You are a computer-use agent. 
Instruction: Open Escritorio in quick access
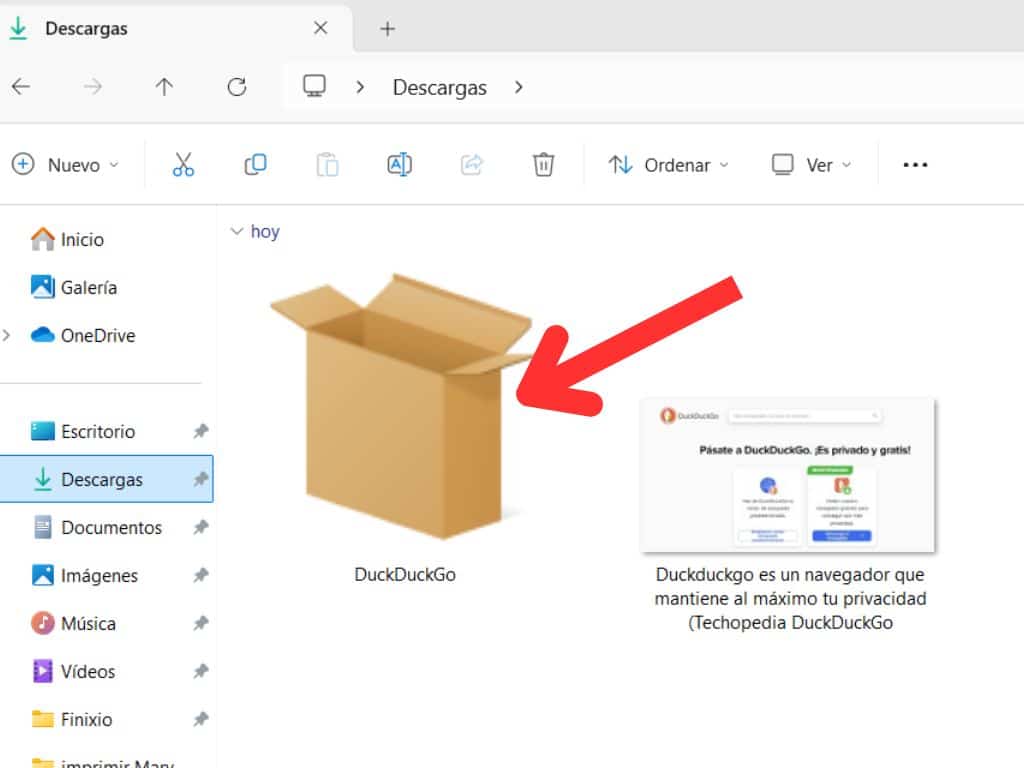click(83, 432)
